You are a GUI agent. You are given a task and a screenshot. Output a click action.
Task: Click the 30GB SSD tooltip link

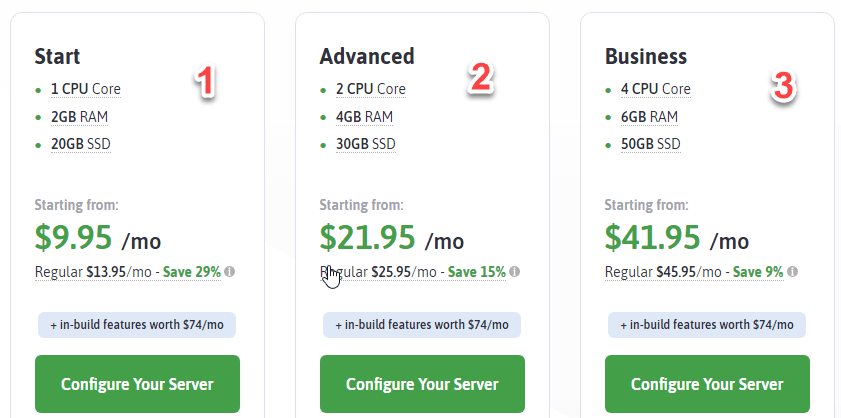click(366, 144)
